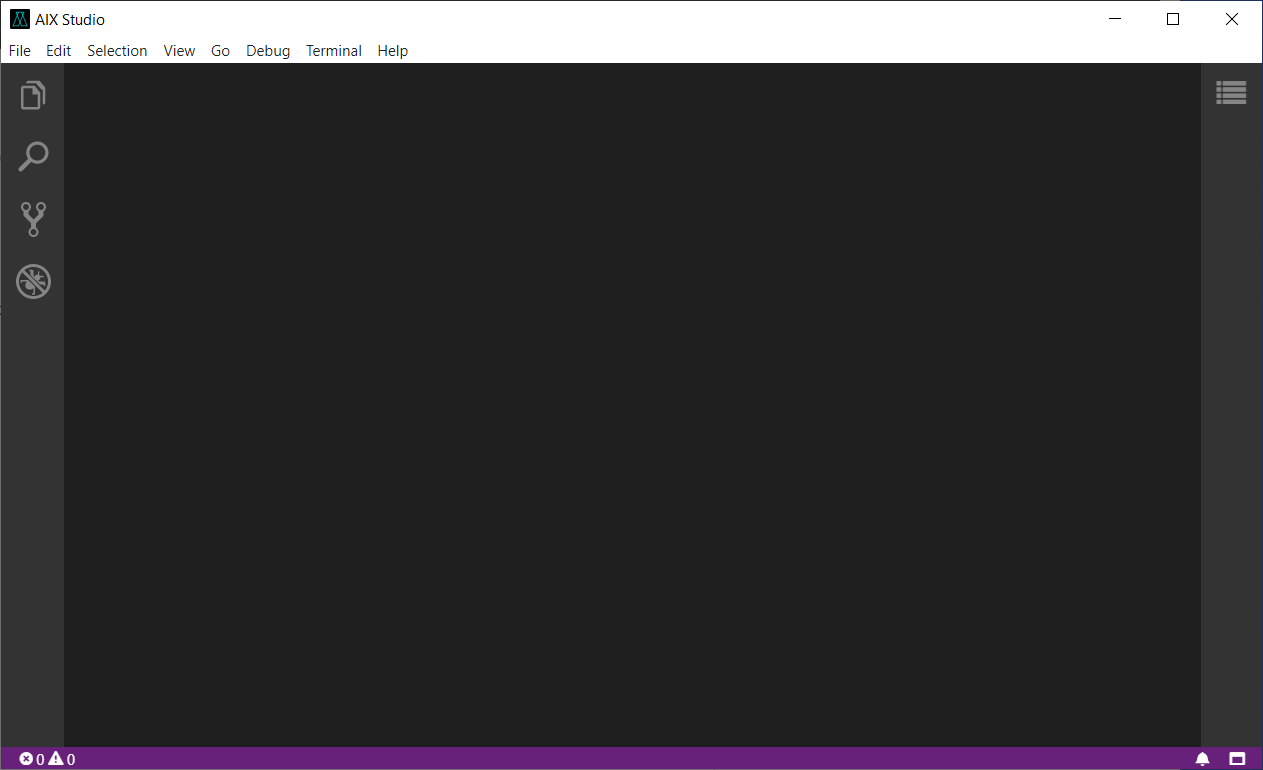This screenshot has width=1263, height=770.
Task: Open the Terminal menu
Action: [334, 51]
